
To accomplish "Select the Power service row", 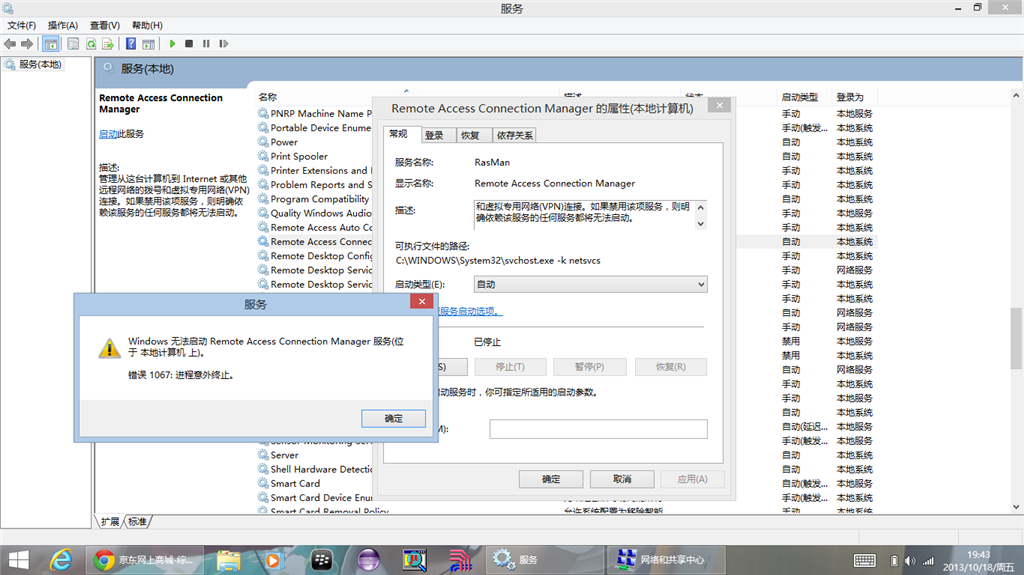I will coord(284,142).
